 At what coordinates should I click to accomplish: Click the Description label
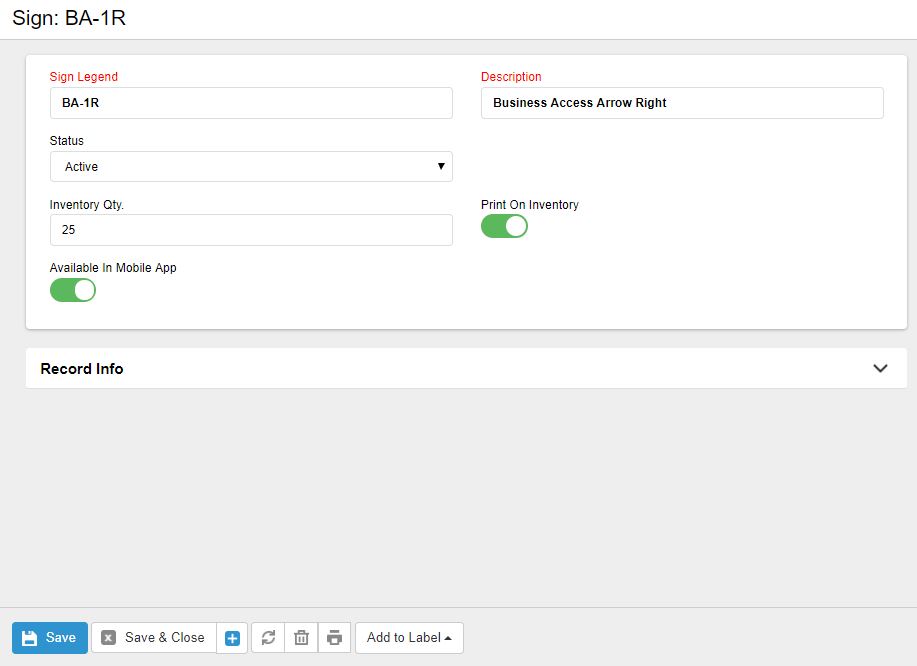click(511, 77)
